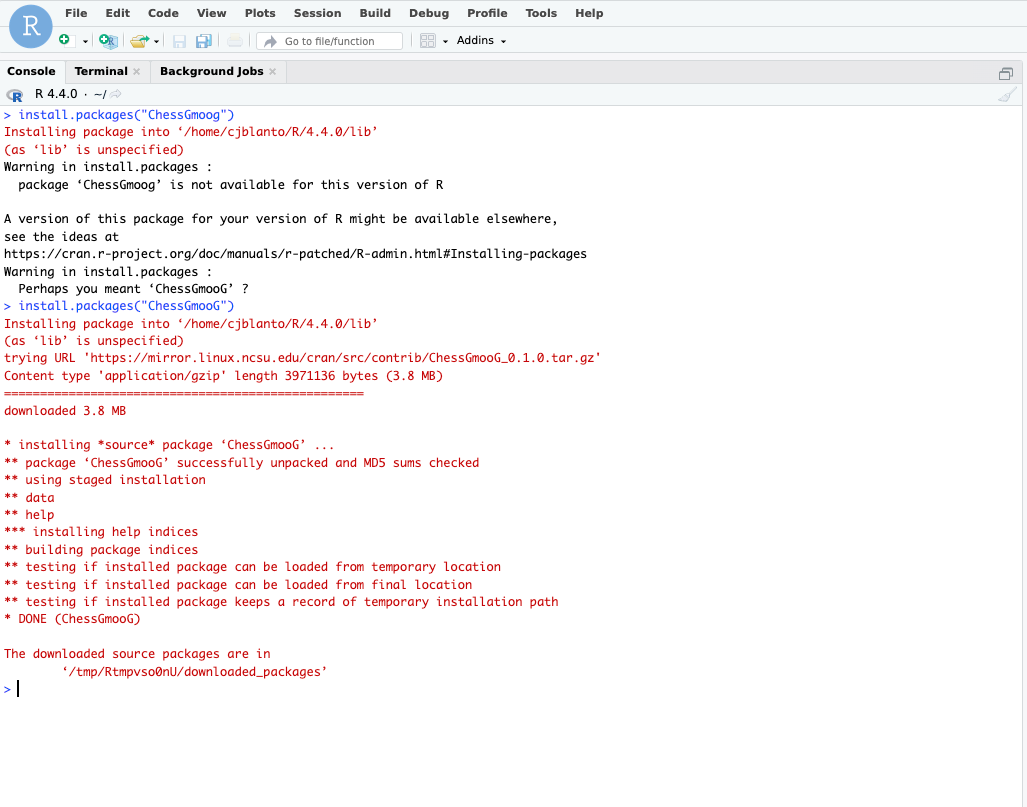Click the "downloaded 3.8 MB" line
Image resolution: width=1027 pixels, height=807 pixels.
tap(65, 411)
